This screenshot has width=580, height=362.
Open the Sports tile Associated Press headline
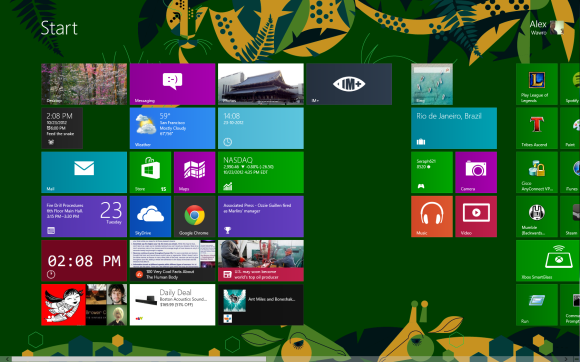tap(261, 217)
